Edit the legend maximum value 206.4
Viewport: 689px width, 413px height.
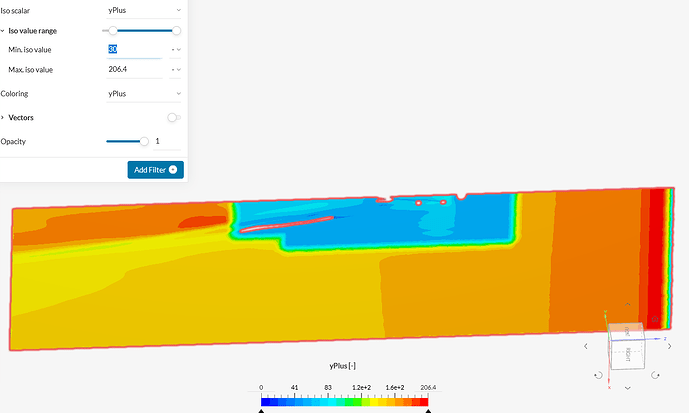pos(428,388)
